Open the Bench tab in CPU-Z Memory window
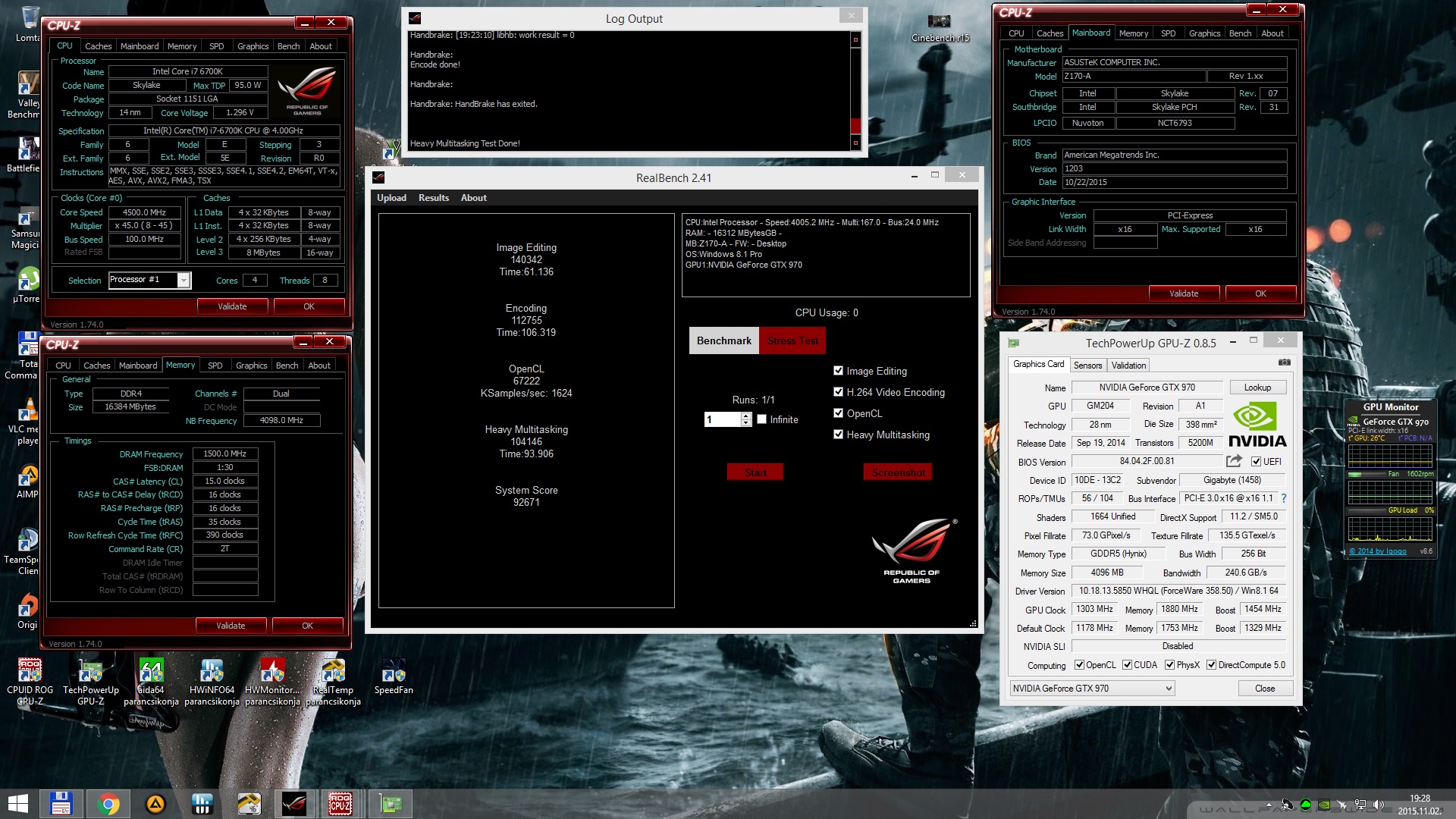The height and width of the screenshot is (819, 1456). click(287, 366)
